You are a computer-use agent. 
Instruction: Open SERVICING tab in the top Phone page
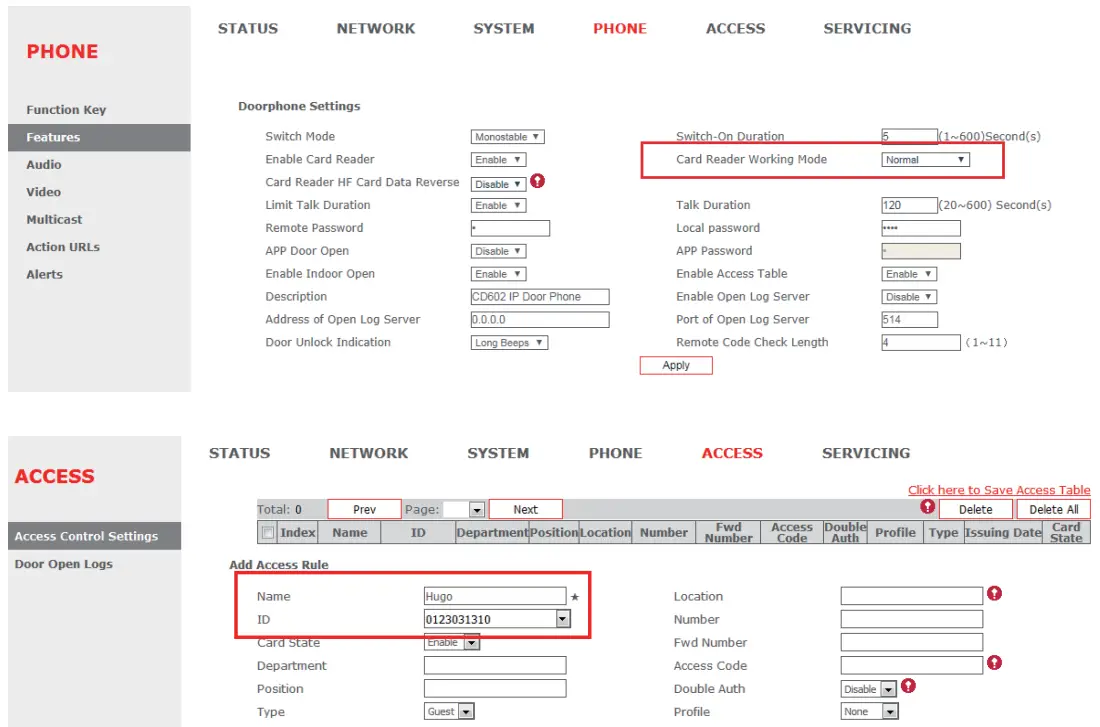tap(867, 29)
